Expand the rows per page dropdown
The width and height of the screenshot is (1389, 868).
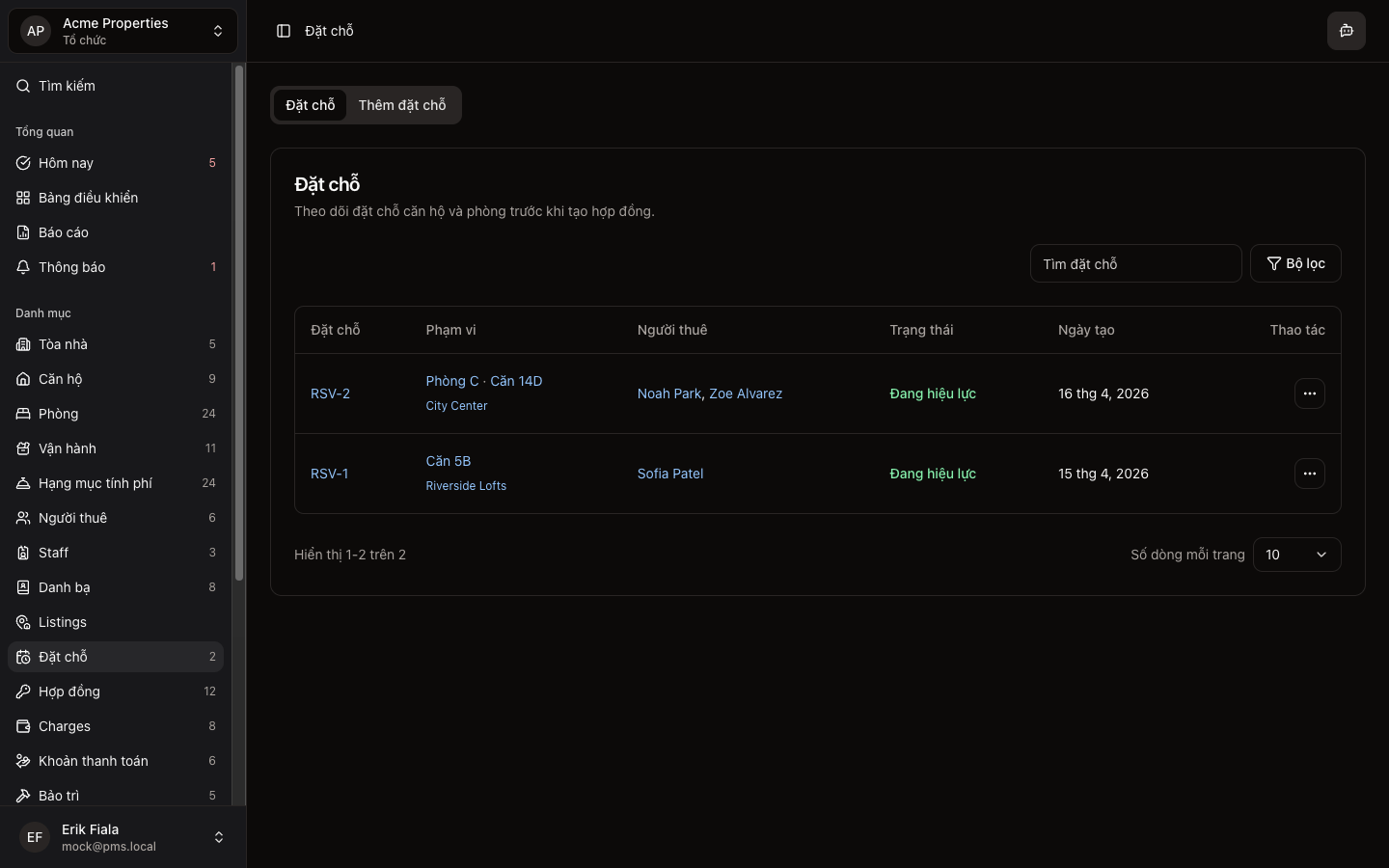[1296, 555]
